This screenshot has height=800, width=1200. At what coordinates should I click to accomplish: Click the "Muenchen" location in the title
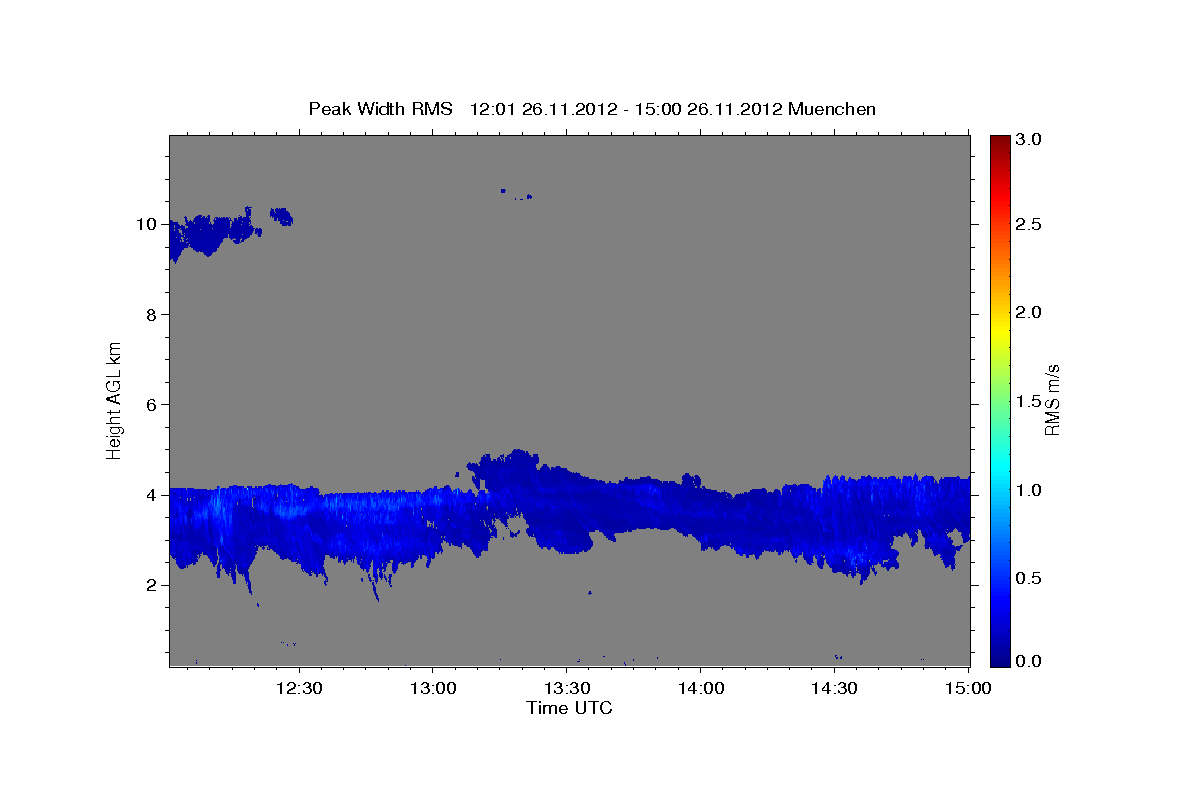[x=832, y=108]
